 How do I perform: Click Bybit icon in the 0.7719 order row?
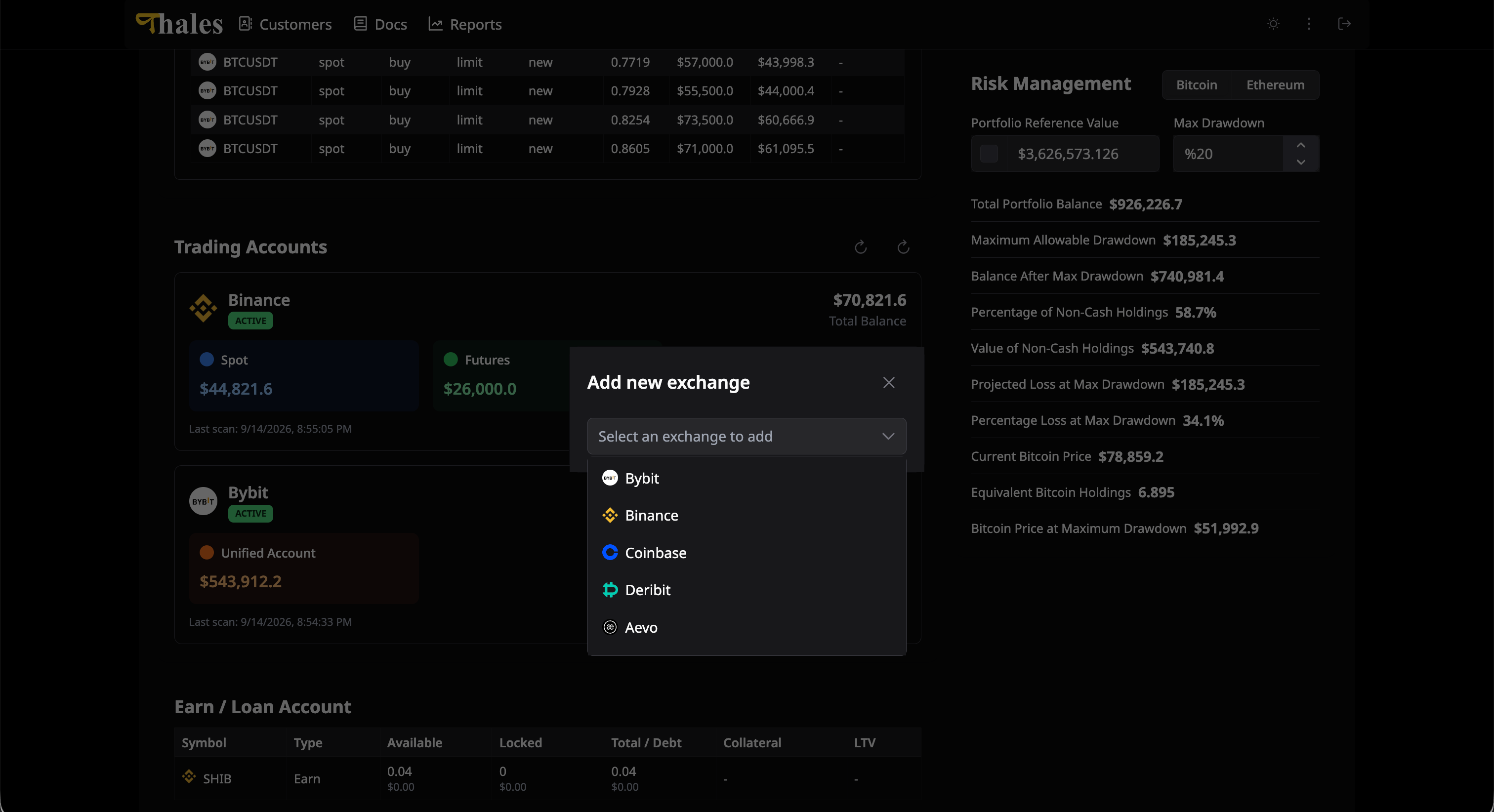(x=207, y=62)
